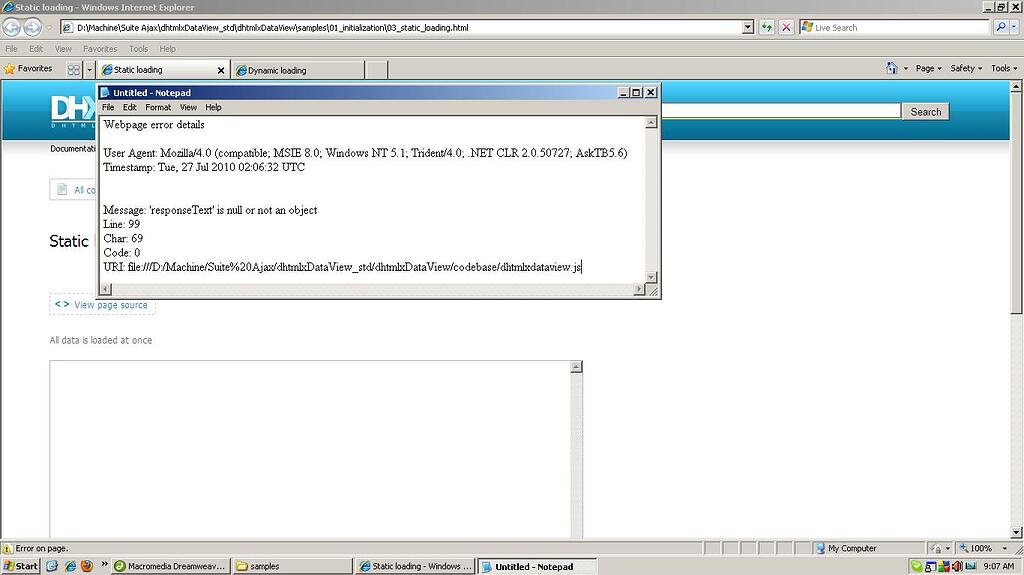The image size is (1024, 575).
Task: Open Notepad Help menu
Action: pos(214,107)
